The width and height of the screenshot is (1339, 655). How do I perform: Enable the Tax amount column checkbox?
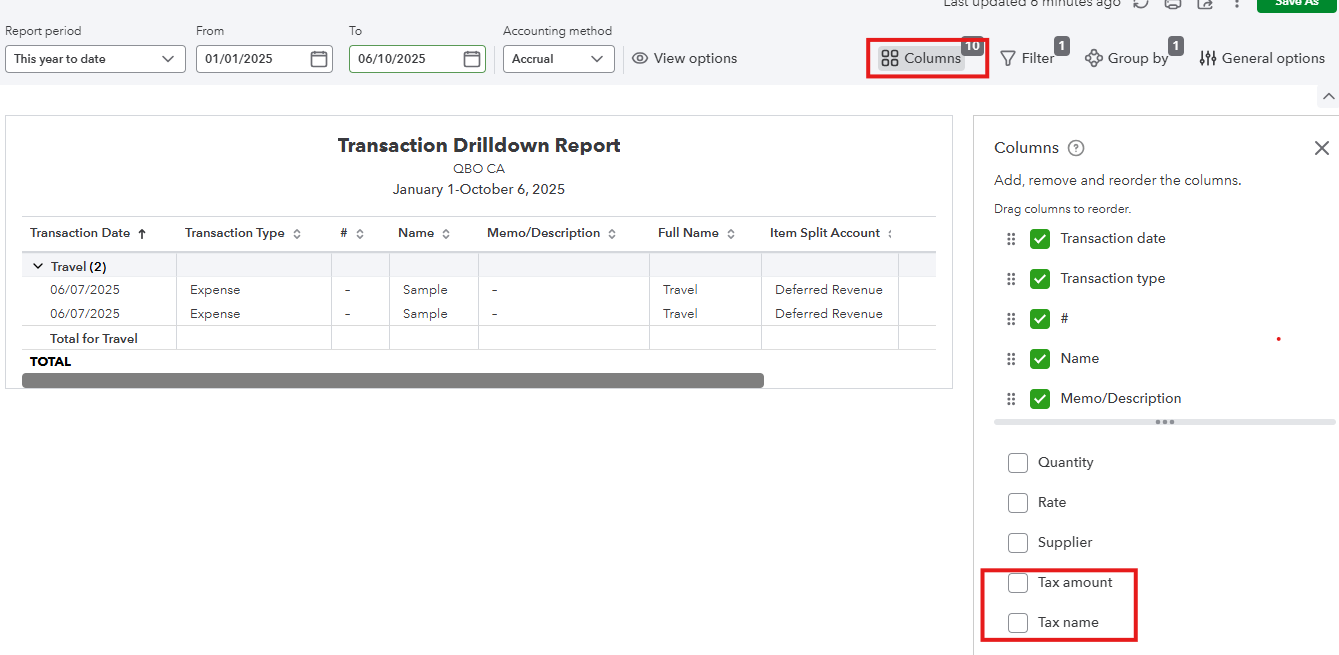1018,583
